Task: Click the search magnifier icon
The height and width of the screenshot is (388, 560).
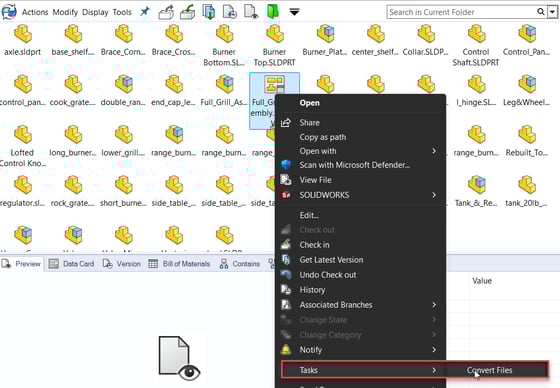Action: pos(541,12)
